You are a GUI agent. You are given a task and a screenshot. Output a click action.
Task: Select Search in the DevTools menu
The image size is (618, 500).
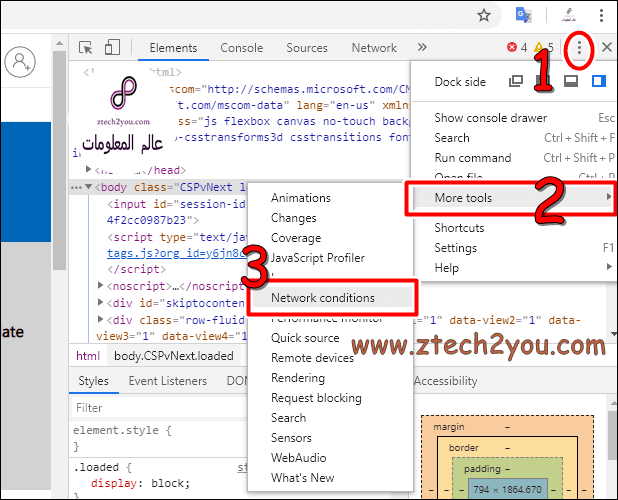[514, 138]
